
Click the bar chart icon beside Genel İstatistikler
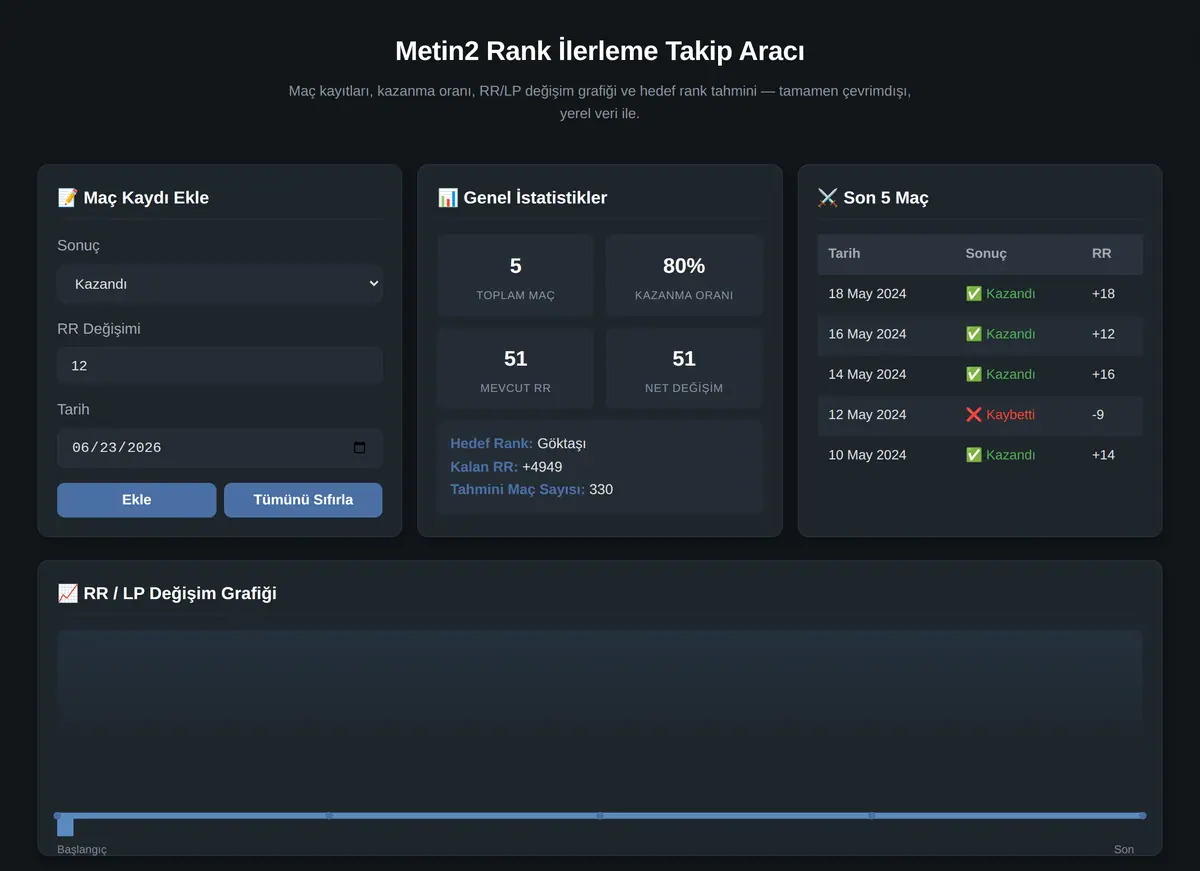447,198
